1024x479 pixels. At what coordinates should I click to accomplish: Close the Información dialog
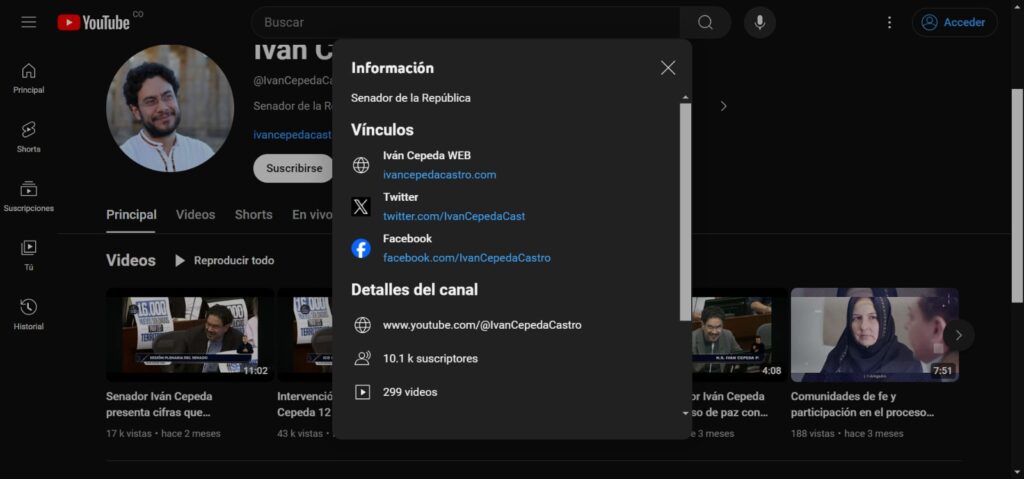(x=667, y=68)
